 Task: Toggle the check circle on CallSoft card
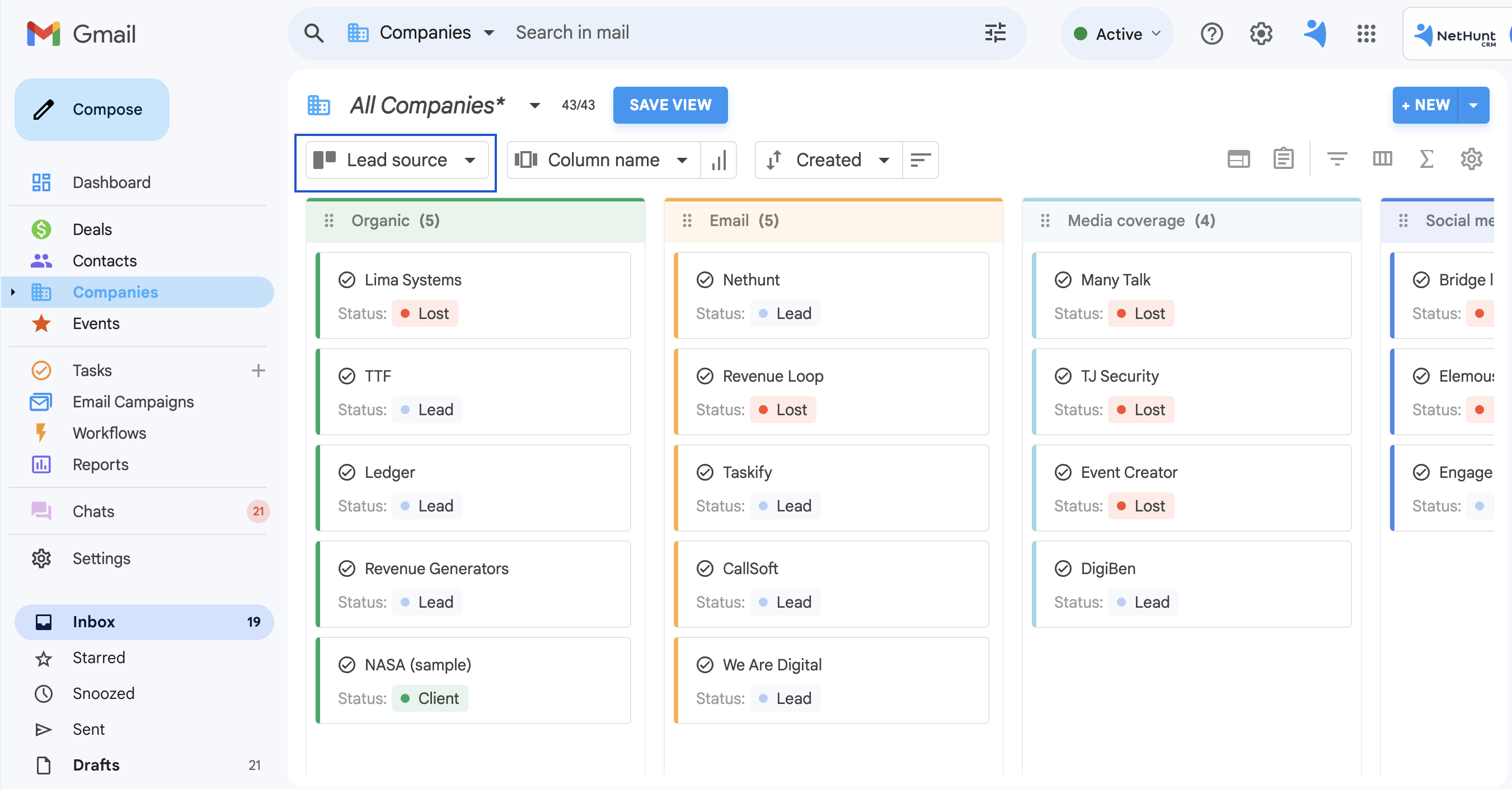coord(705,569)
